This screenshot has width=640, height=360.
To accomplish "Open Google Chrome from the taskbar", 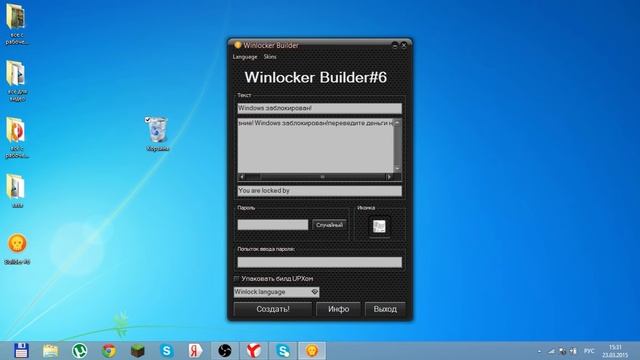I will (109, 351).
